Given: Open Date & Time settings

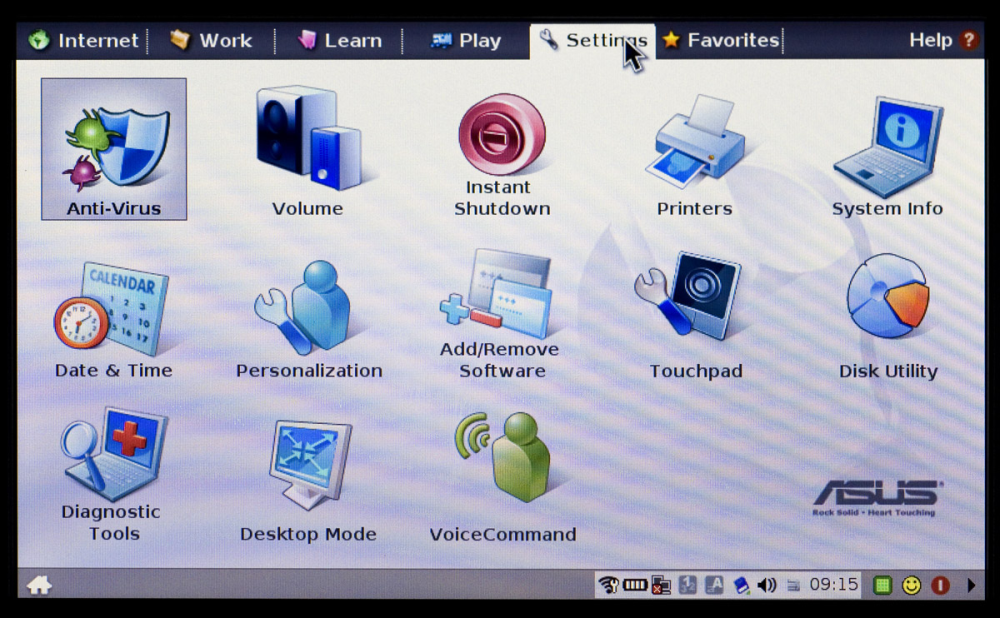Looking at the screenshot, I should [x=114, y=320].
